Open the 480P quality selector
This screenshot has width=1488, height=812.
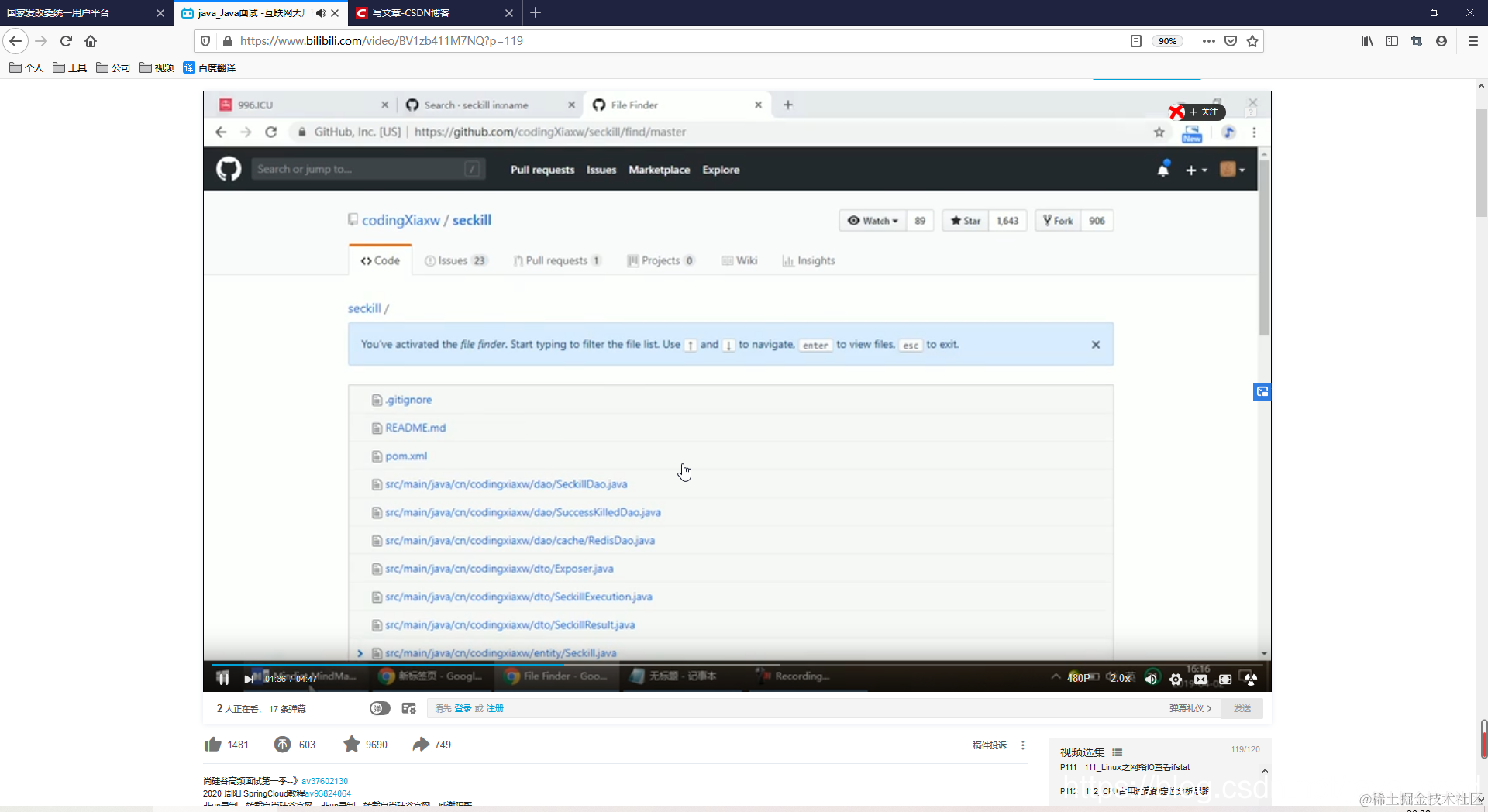pos(1080,678)
